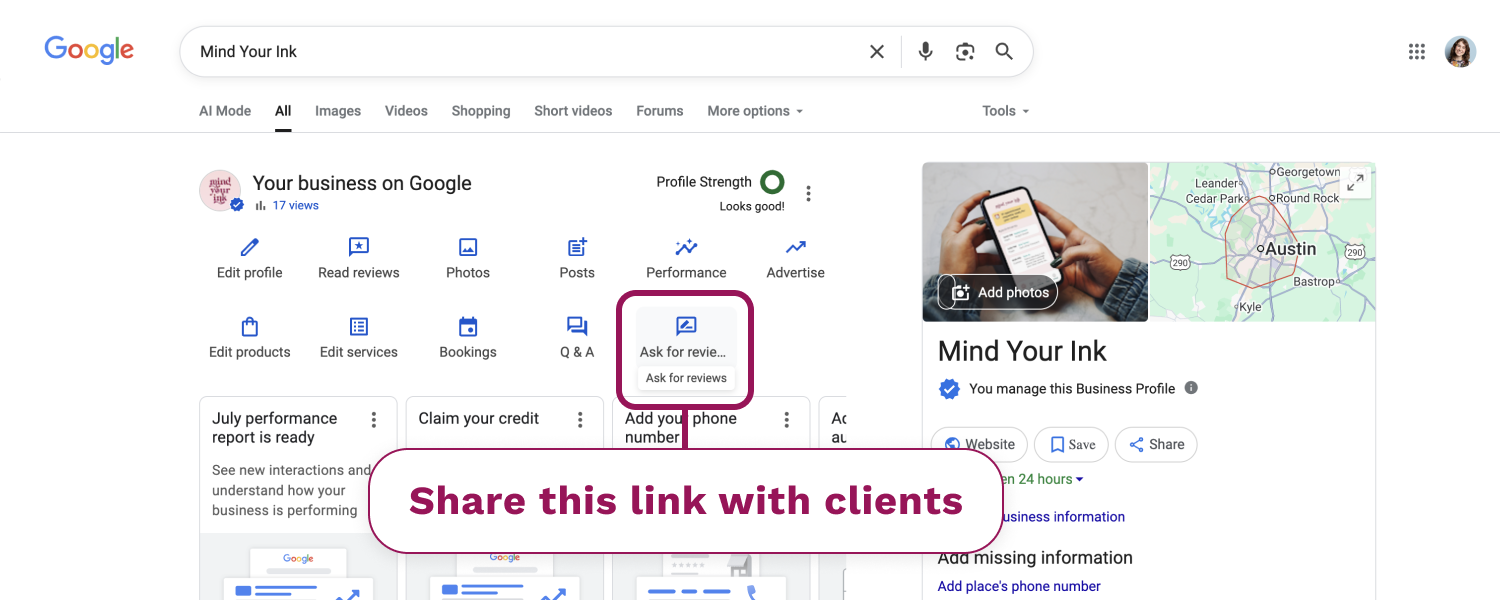Open Edit products
This screenshot has width=1500, height=600.
[x=250, y=338]
